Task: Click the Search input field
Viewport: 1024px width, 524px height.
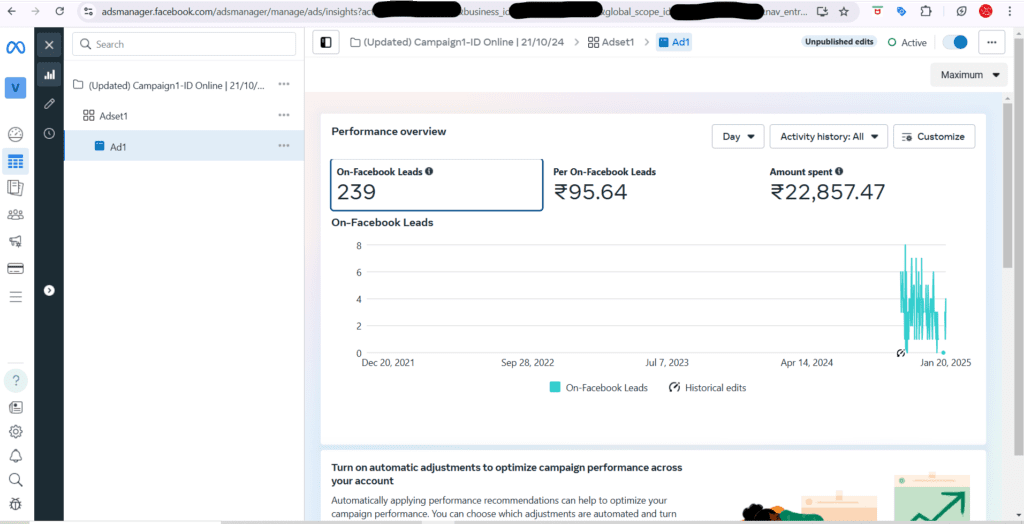Action: (184, 44)
